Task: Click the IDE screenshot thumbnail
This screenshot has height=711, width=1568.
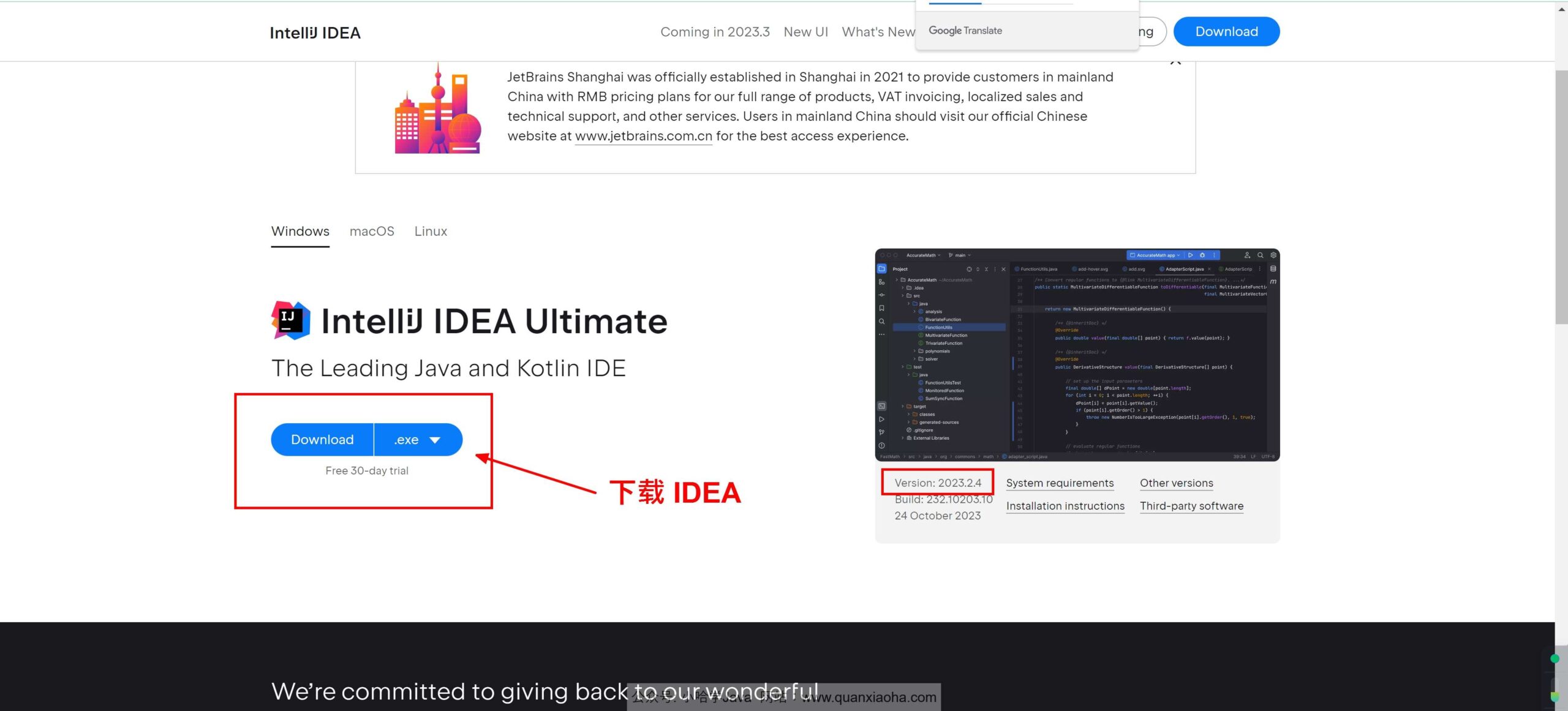Action: point(1077,355)
